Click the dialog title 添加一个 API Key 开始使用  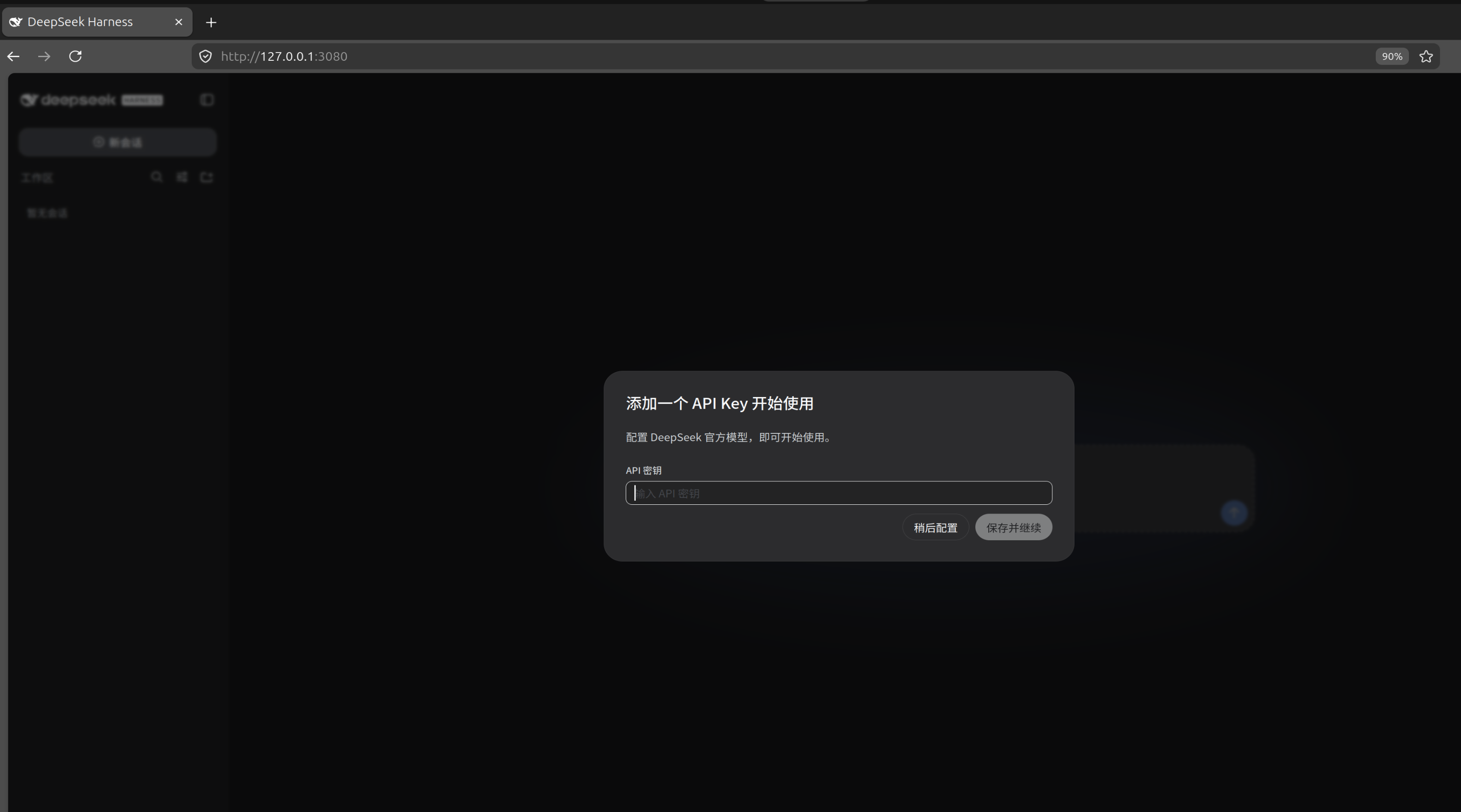coord(719,403)
